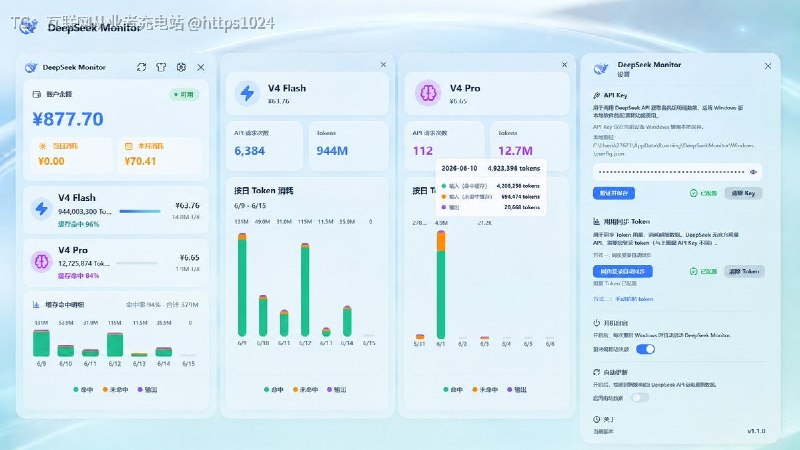This screenshot has height=450, width=800.
Task: Click the lightning icon in main widget's V4 Flash row
Action: (x=41, y=209)
